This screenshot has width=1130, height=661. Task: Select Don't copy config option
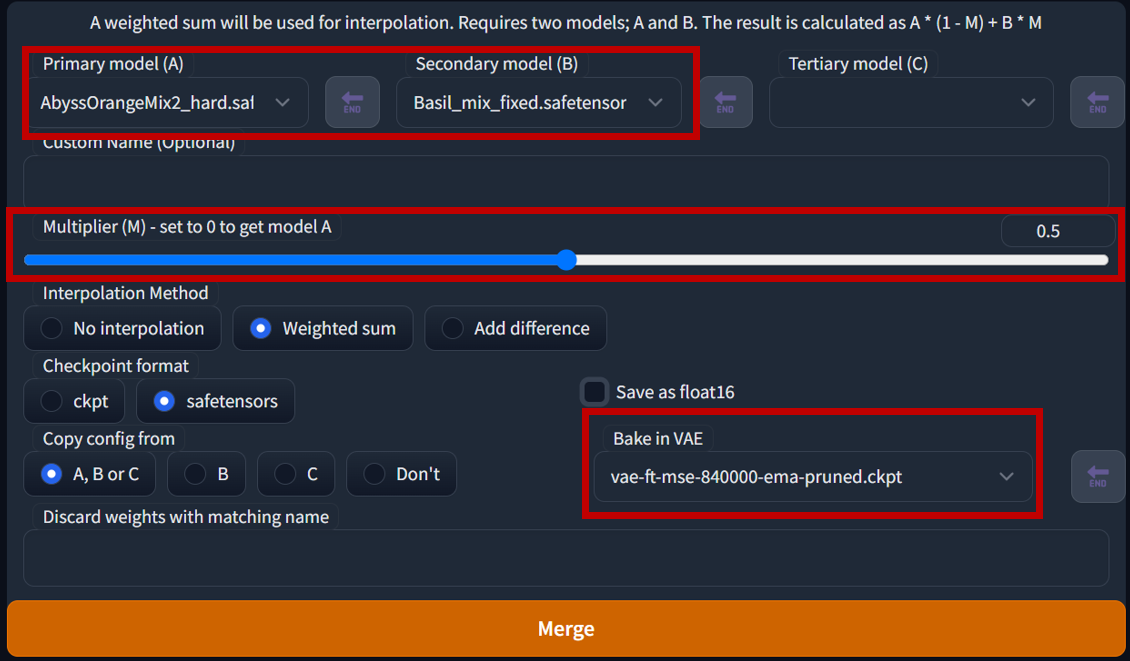[401, 474]
